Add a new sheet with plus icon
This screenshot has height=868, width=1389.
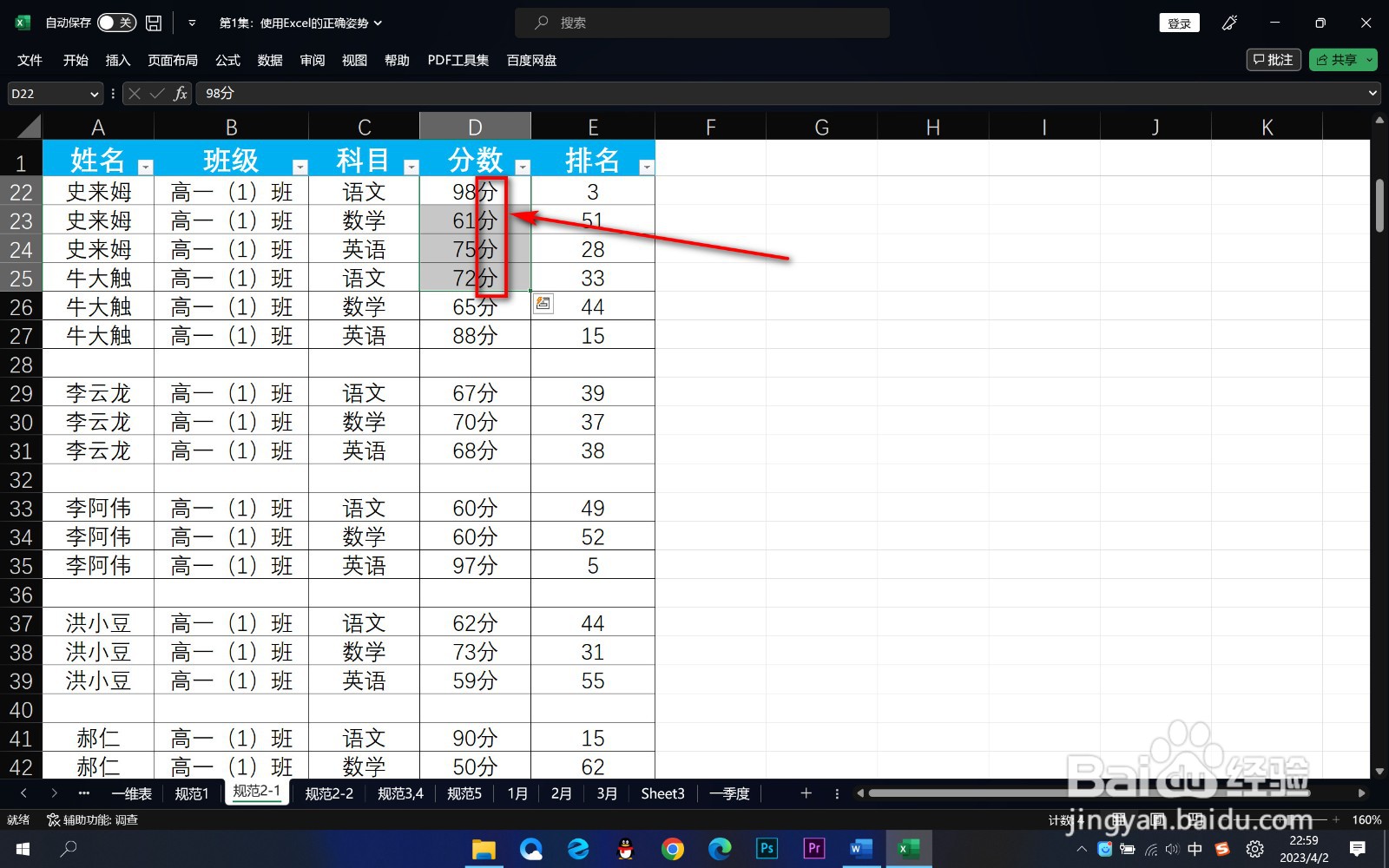pos(806,792)
